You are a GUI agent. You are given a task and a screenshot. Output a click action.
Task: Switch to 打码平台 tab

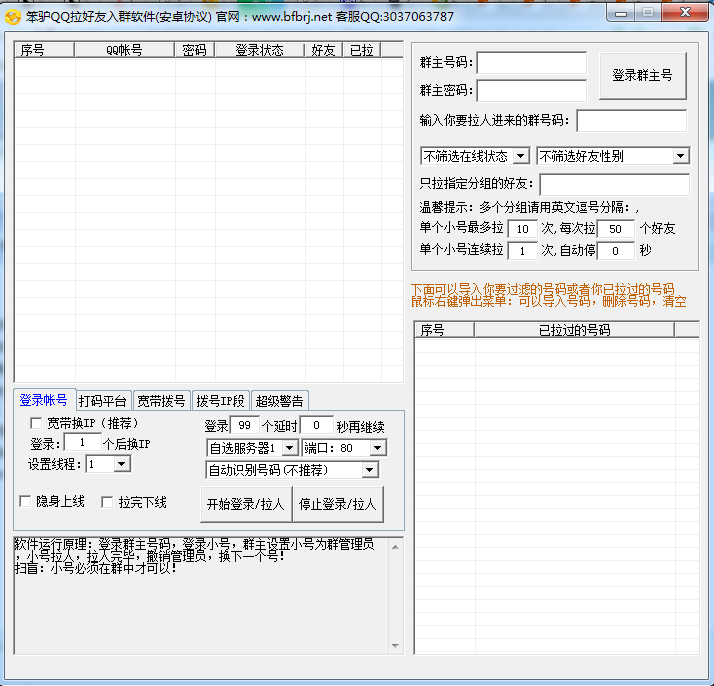pos(102,401)
